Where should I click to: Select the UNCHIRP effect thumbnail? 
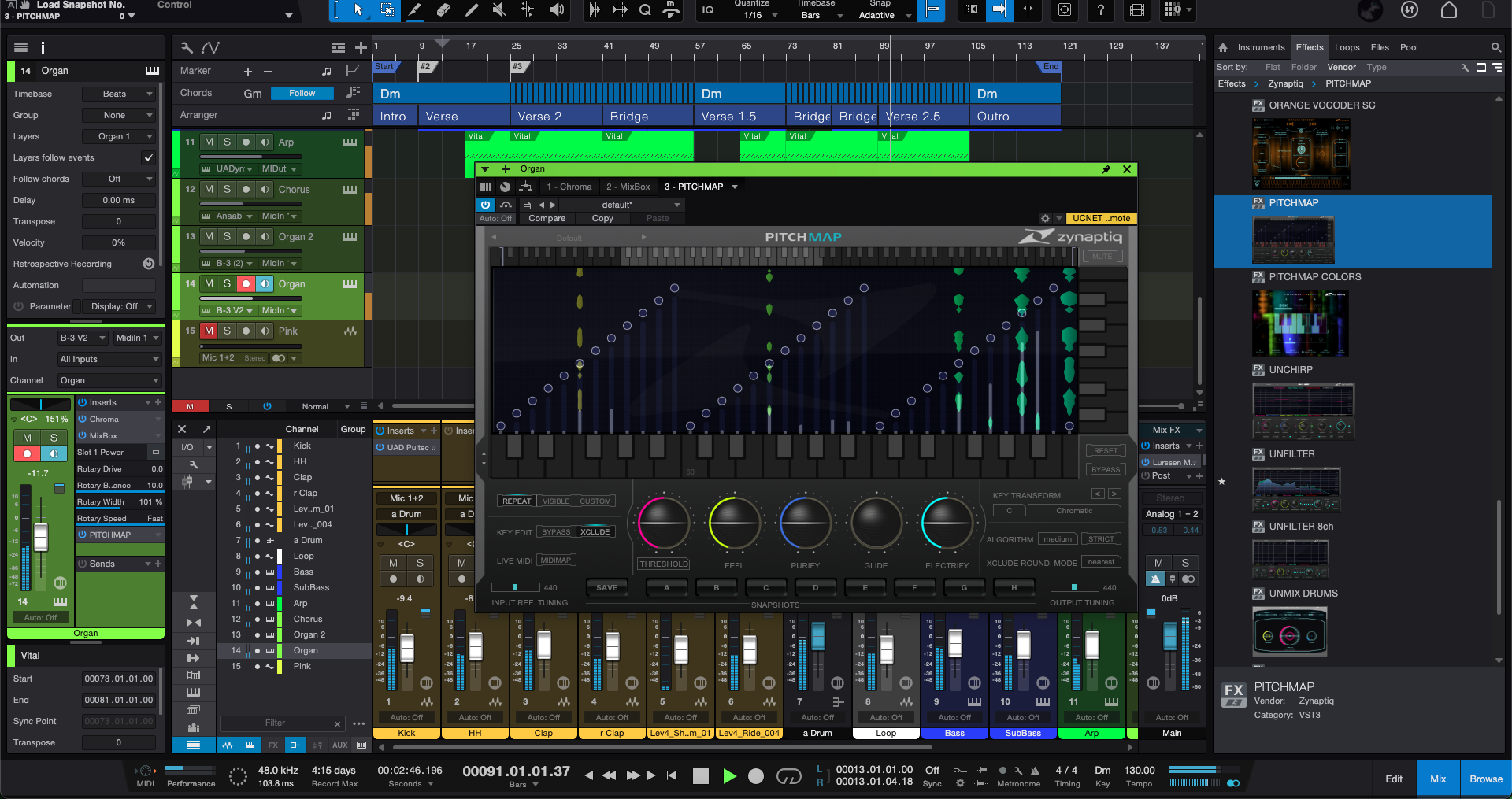tap(1303, 411)
